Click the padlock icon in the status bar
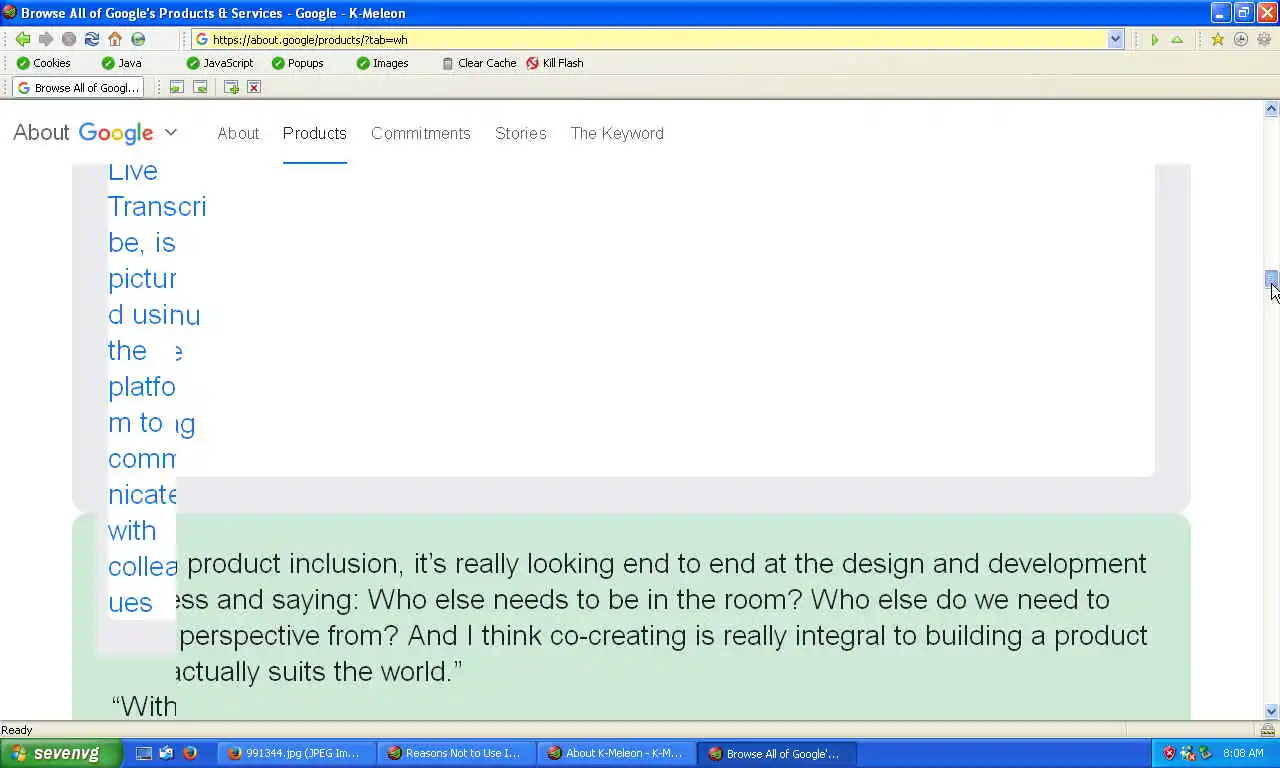Image resolution: width=1280 pixels, height=768 pixels. click(x=1268, y=730)
